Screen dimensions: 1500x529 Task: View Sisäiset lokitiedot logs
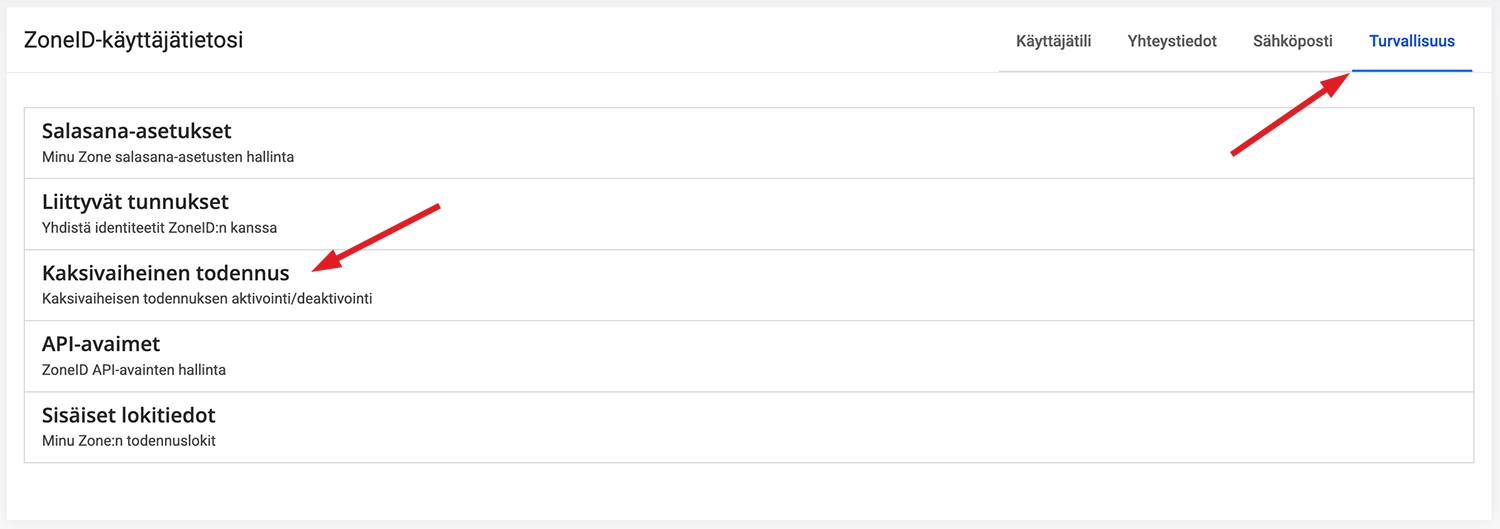pyautogui.click(x=128, y=415)
